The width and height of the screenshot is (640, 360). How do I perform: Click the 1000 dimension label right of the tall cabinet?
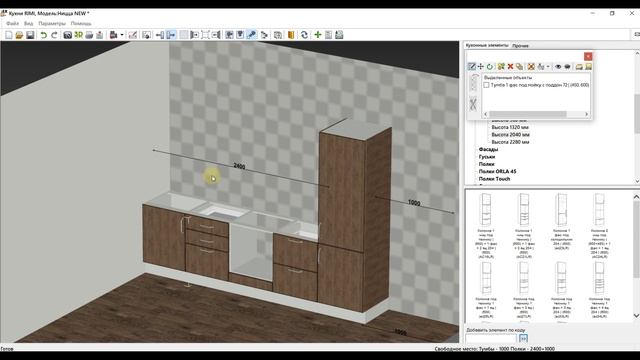pyautogui.click(x=414, y=203)
